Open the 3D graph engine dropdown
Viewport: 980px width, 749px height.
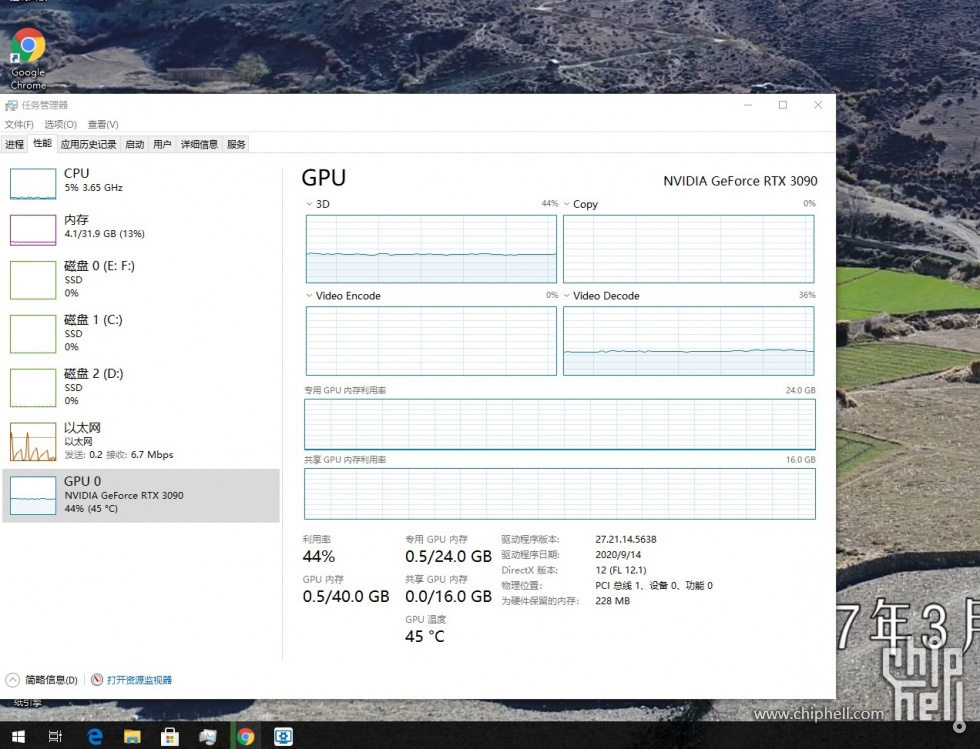click(x=309, y=204)
